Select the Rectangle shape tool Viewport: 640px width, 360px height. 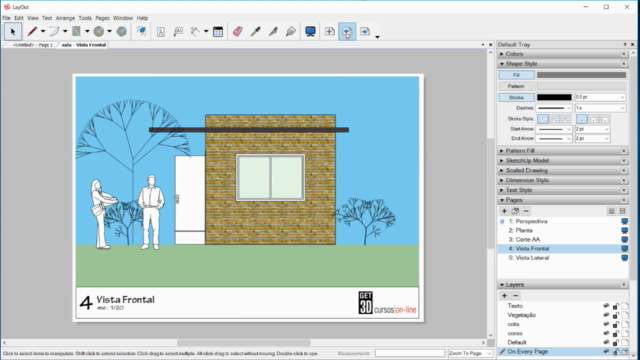76,31
